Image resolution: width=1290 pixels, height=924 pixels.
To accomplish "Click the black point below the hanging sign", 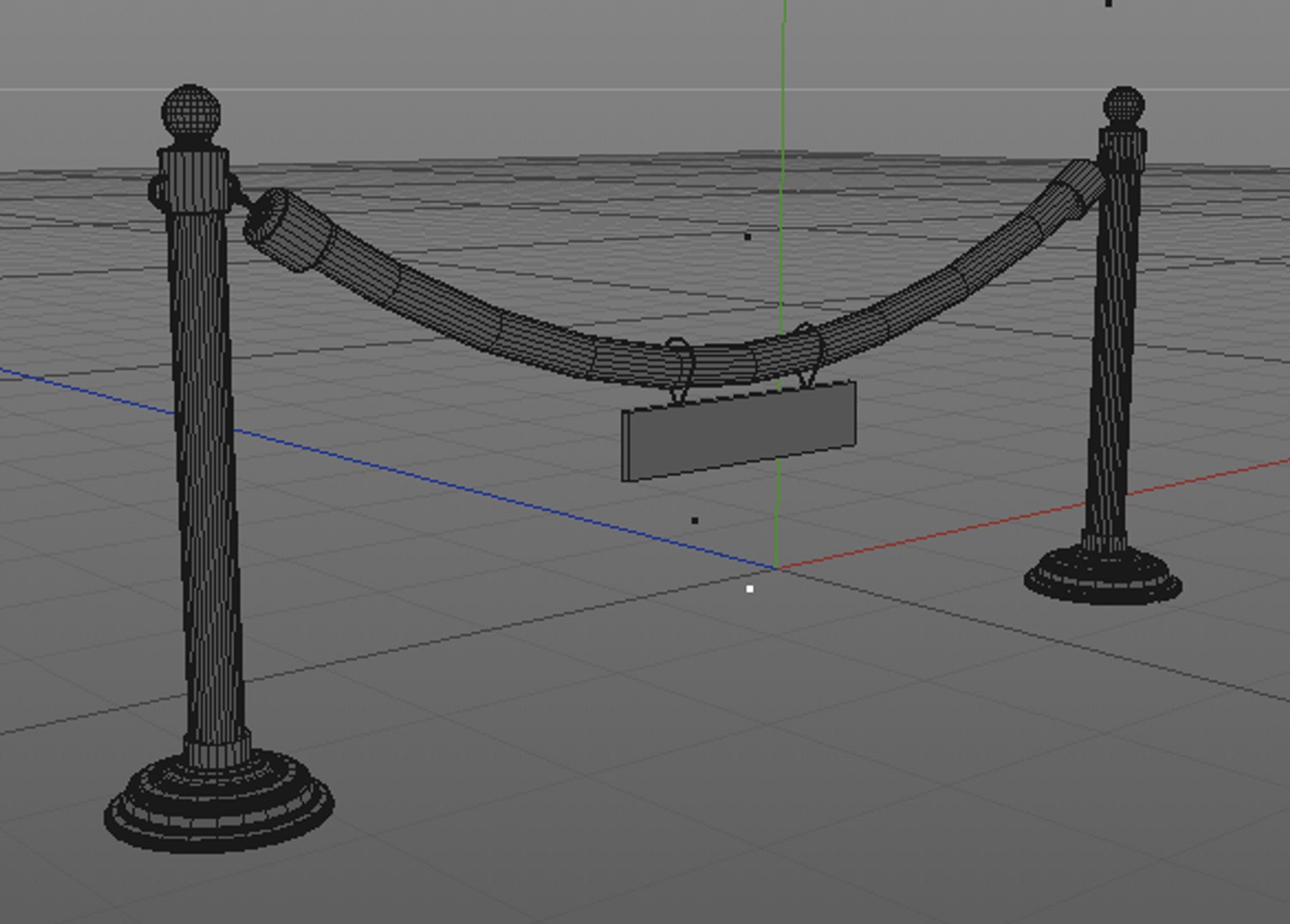I will pyautogui.click(x=694, y=520).
